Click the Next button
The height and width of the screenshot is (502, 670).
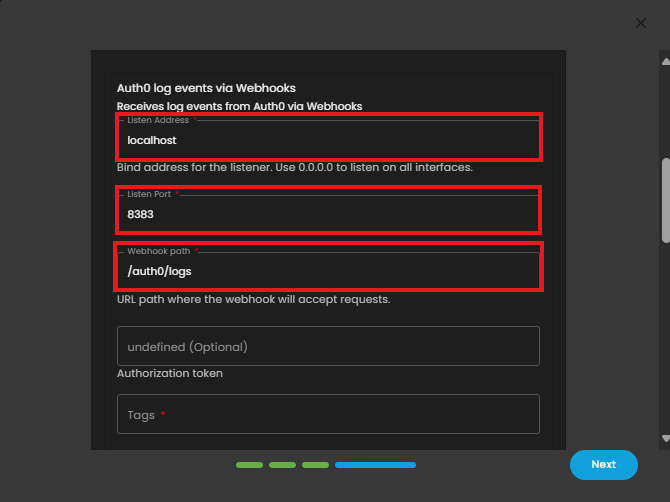point(603,464)
